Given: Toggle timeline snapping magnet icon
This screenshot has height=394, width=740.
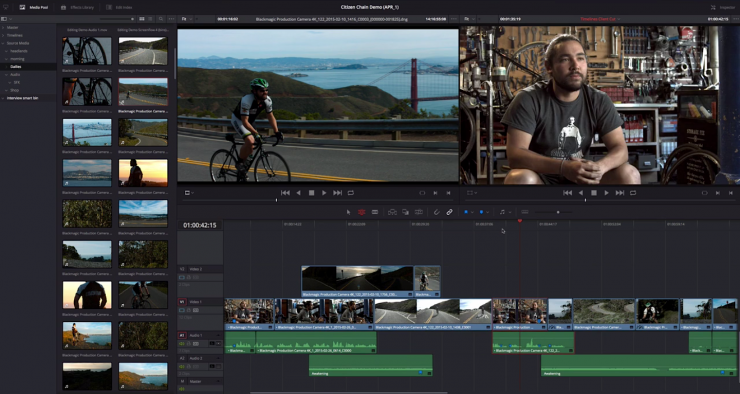Looking at the screenshot, I should pos(437,212).
